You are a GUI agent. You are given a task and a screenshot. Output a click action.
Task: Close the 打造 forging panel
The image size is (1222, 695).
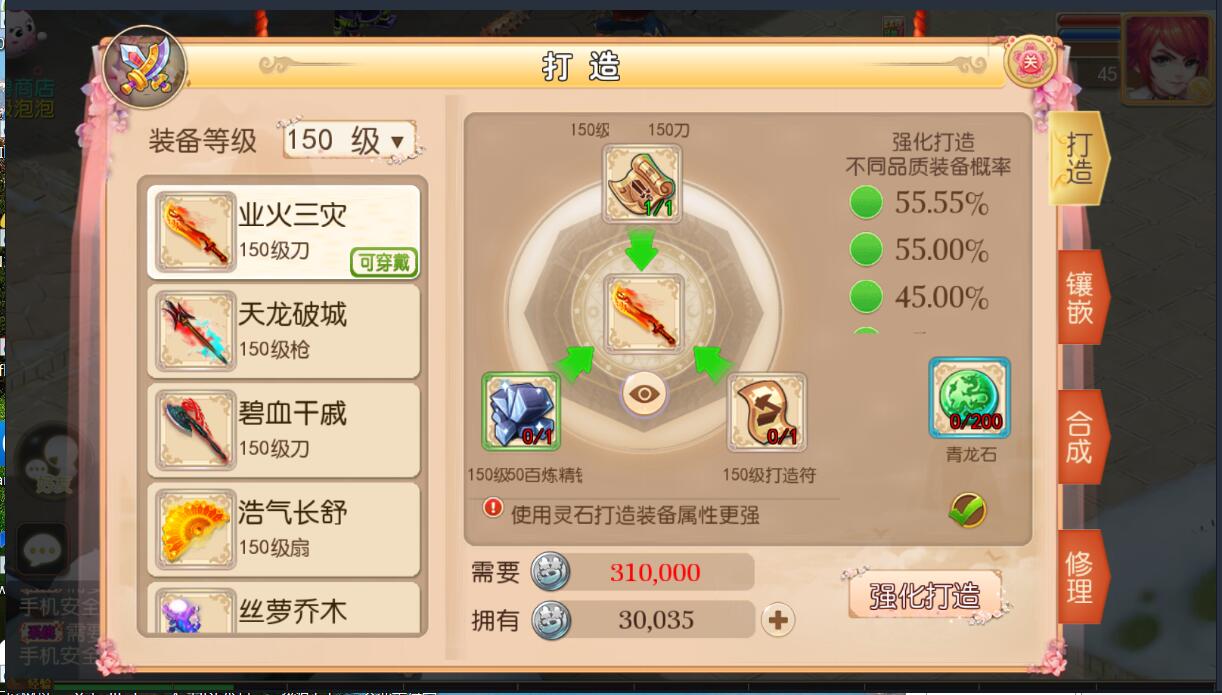1031,63
